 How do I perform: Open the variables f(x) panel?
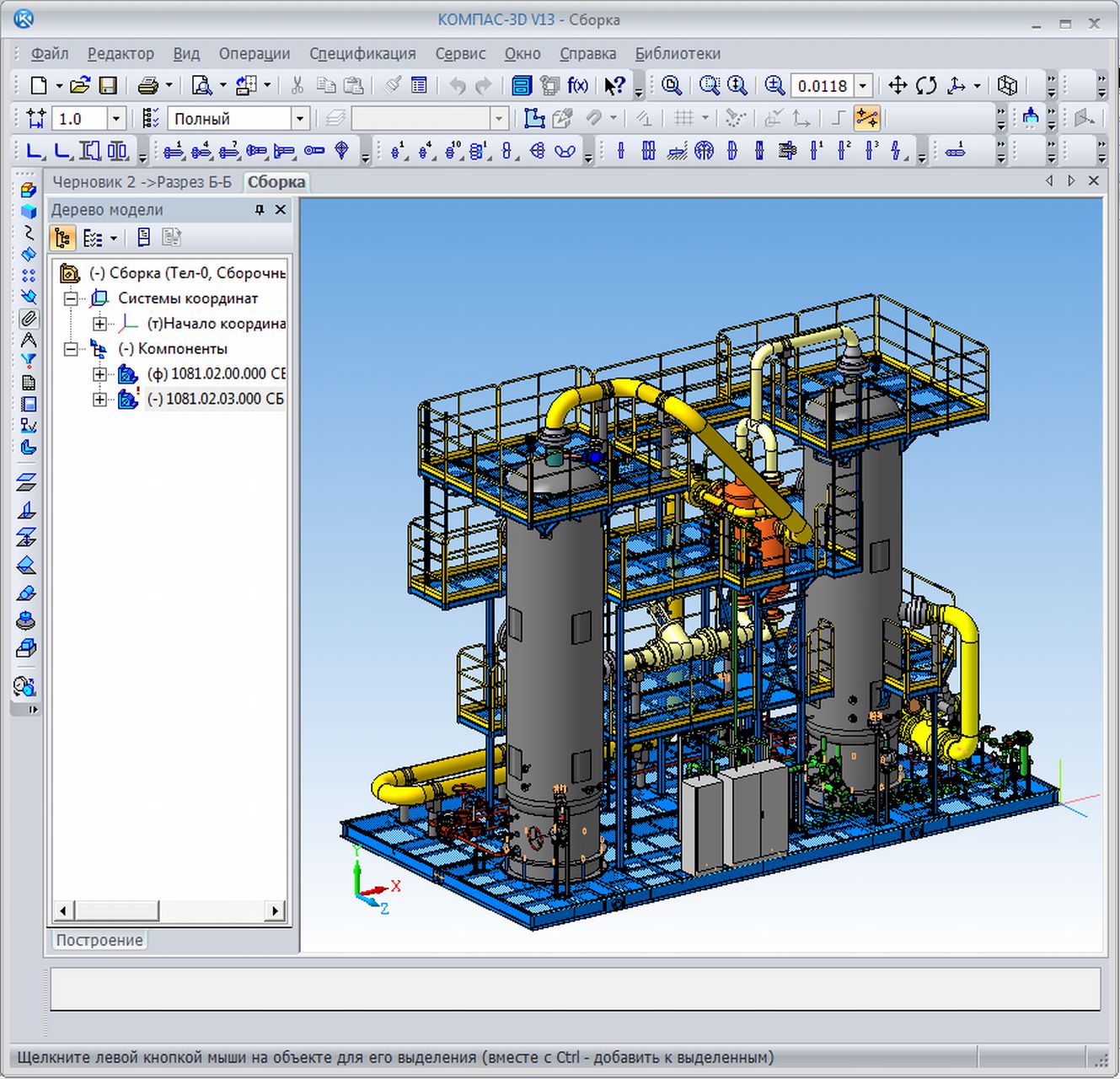577,85
